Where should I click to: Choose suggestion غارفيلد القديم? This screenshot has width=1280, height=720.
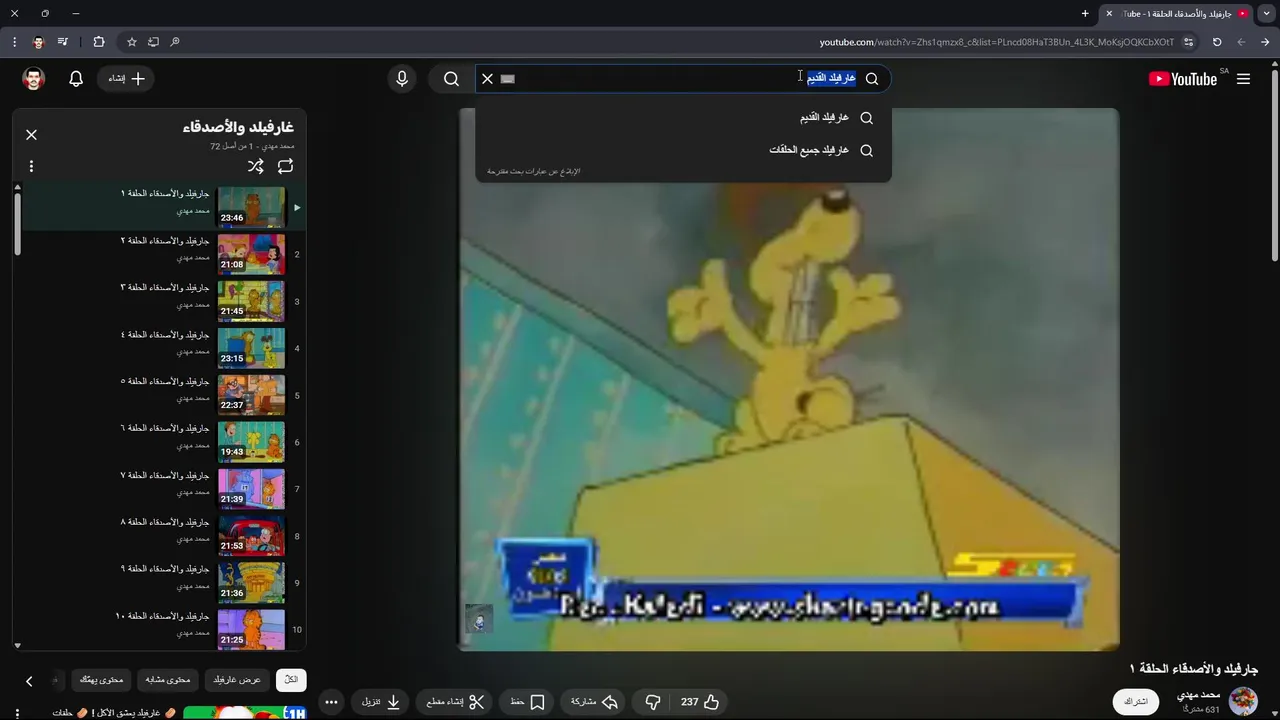[x=683, y=118]
